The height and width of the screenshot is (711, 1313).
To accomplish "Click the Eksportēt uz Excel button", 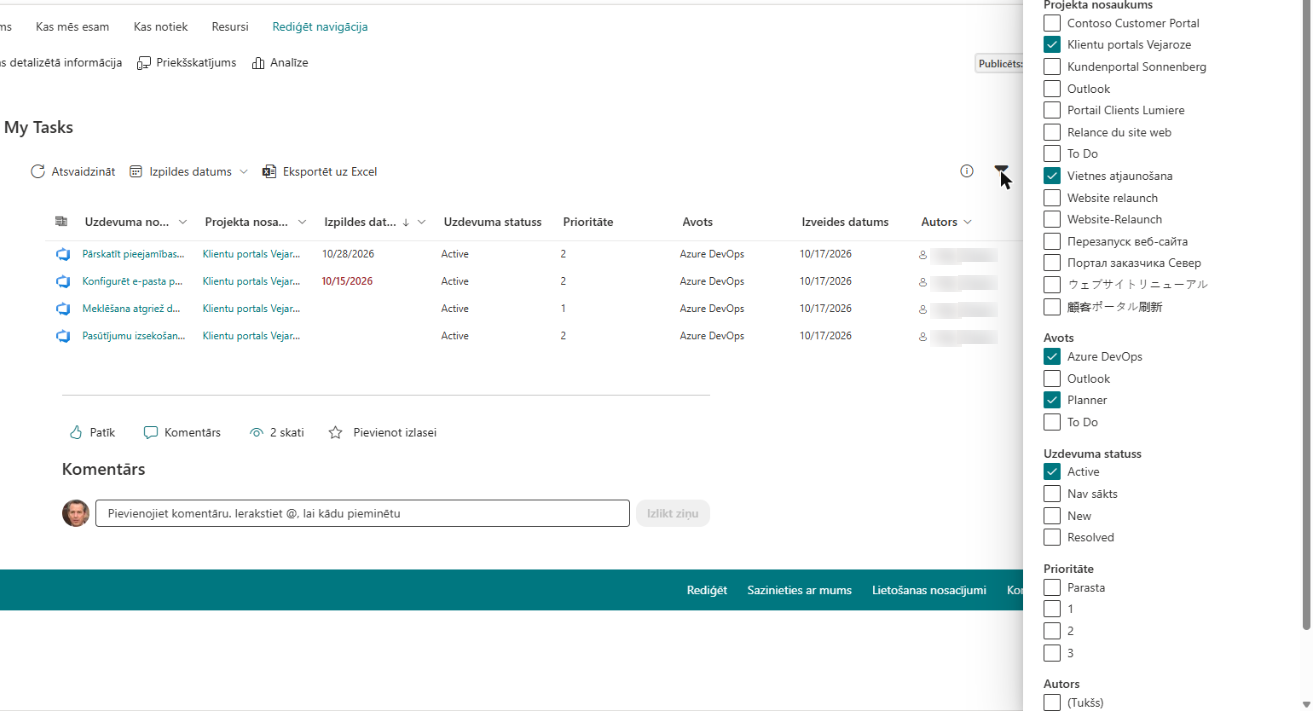I will pyautogui.click(x=320, y=172).
